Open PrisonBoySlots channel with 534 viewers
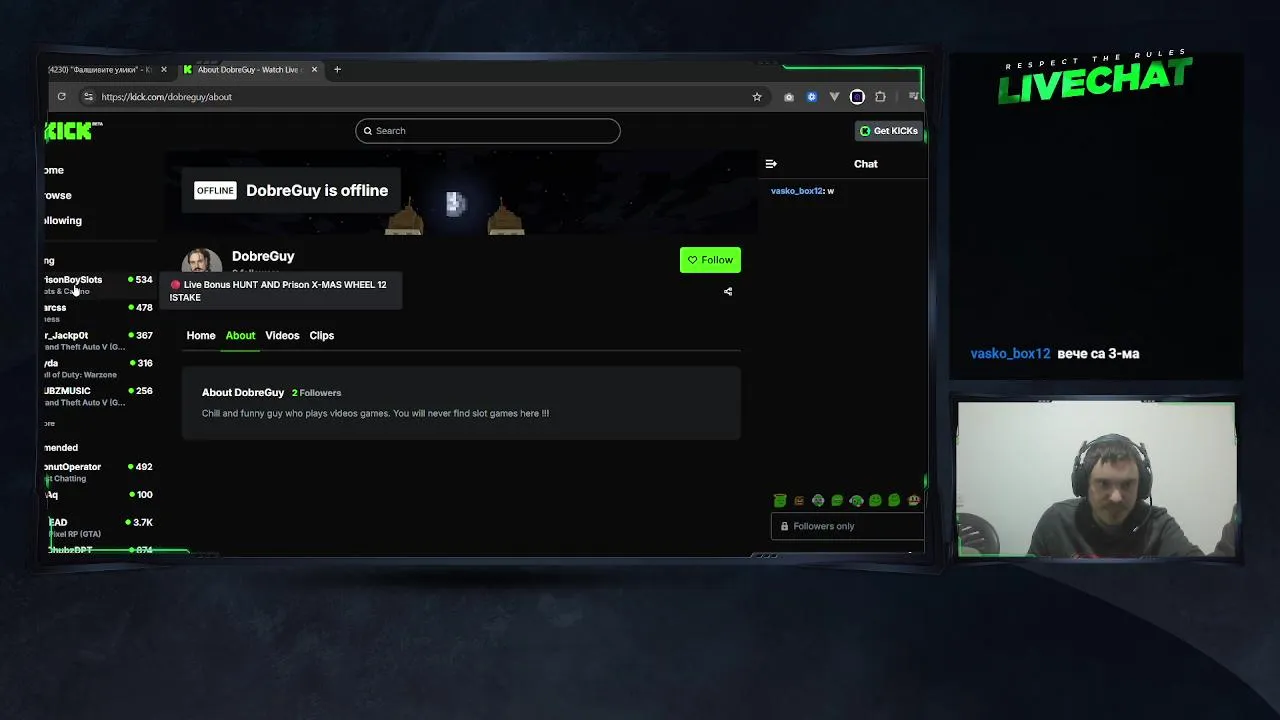Image resolution: width=1280 pixels, height=720 pixels. click(x=99, y=285)
